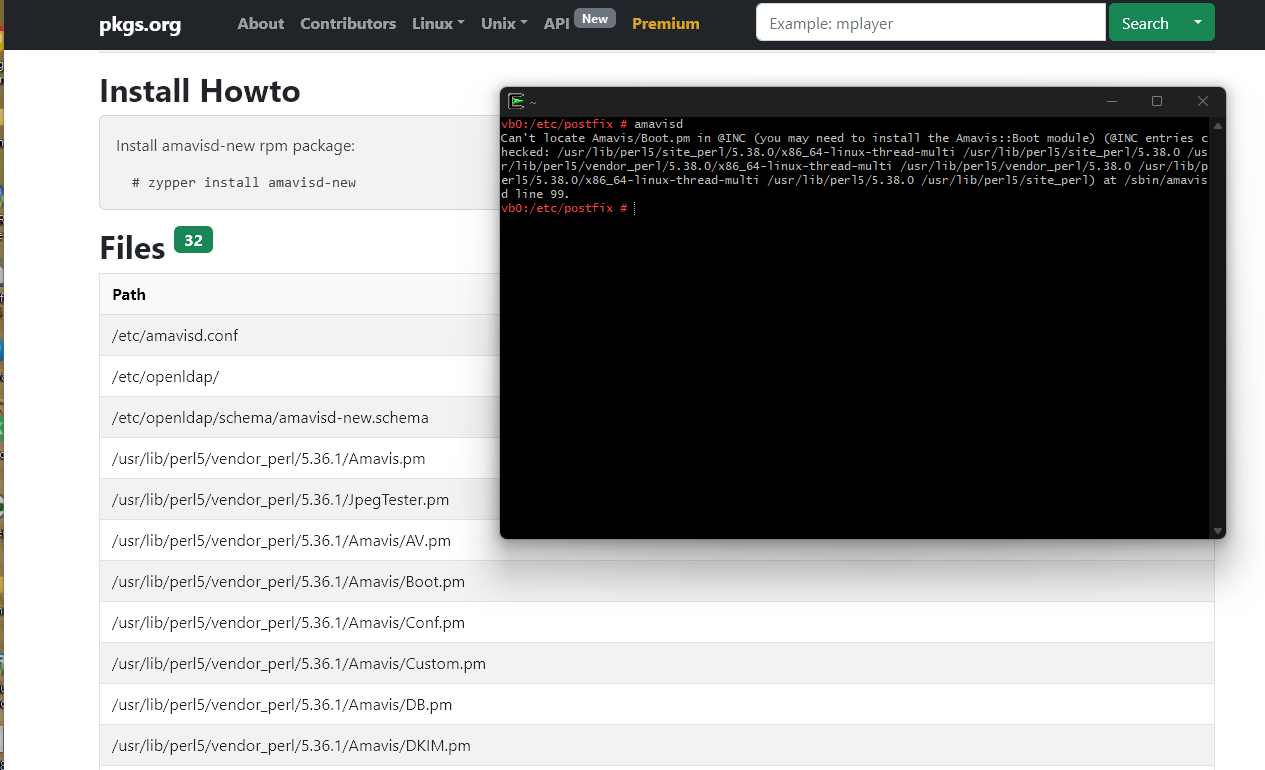1265x770 pixels.
Task: Click the terminal scrollbar down arrow
Action: pos(1217,531)
